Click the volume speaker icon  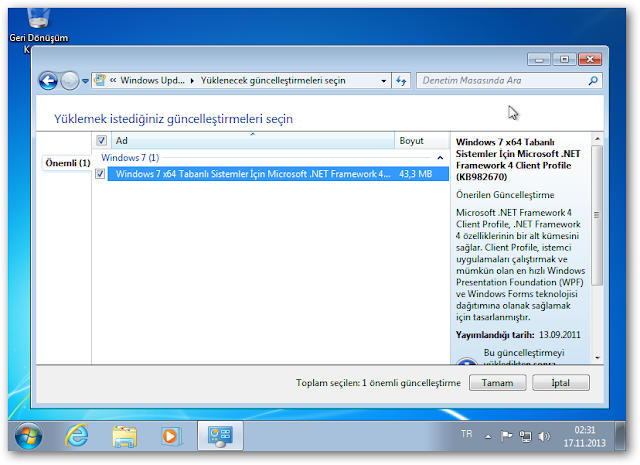point(544,436)
